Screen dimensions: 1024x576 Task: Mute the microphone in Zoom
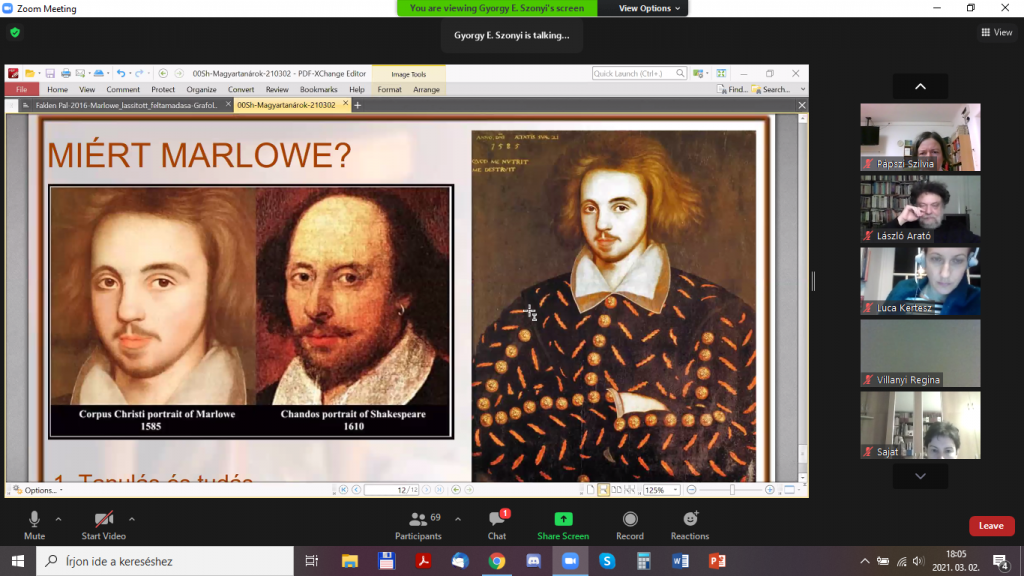click(34, 526)
